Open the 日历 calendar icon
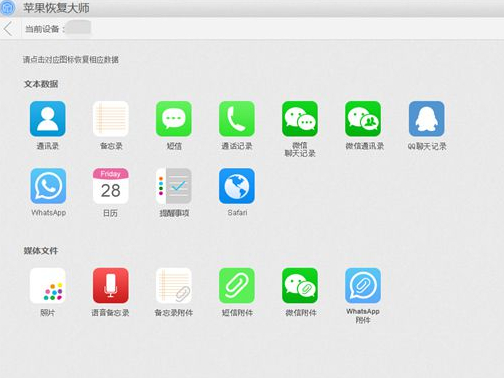The width and height of the screenshot is (504, 378). tap(111, 186)
